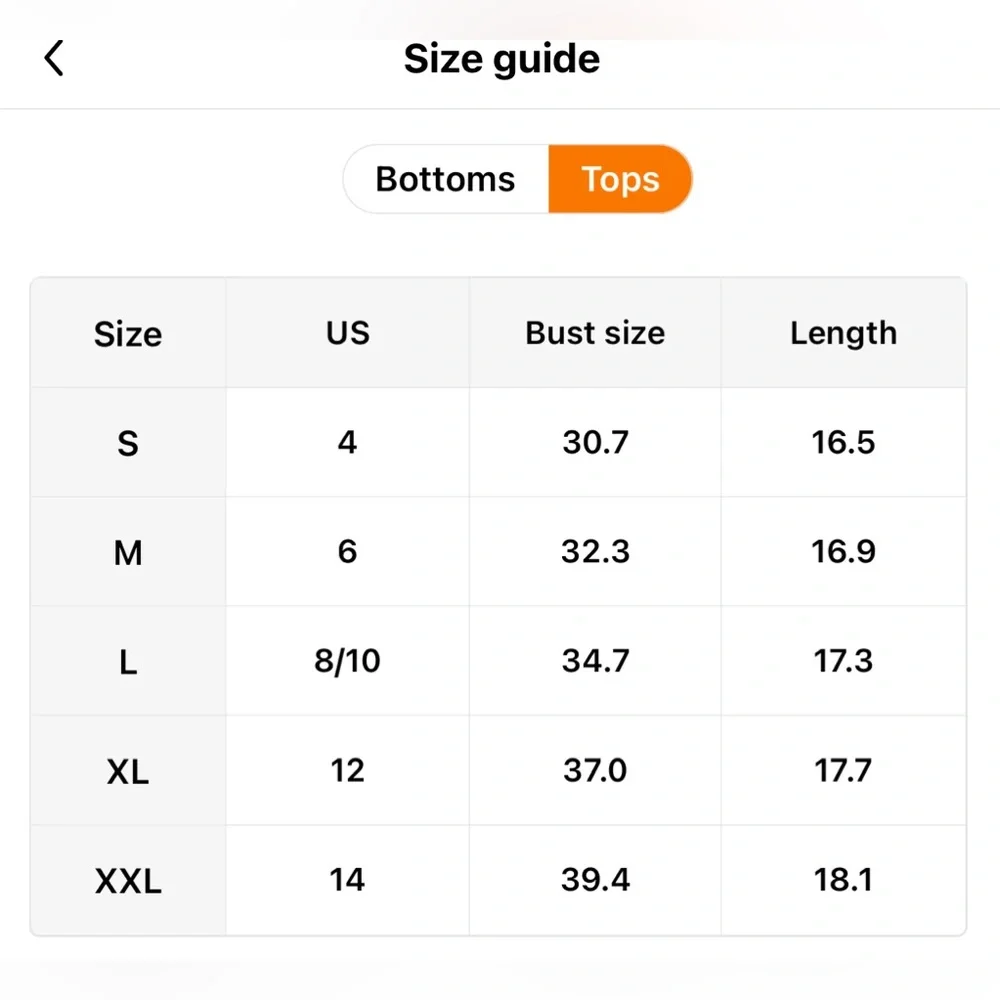Click the Bust size column header
The image size is (1000, 1000).
[595, 332]
